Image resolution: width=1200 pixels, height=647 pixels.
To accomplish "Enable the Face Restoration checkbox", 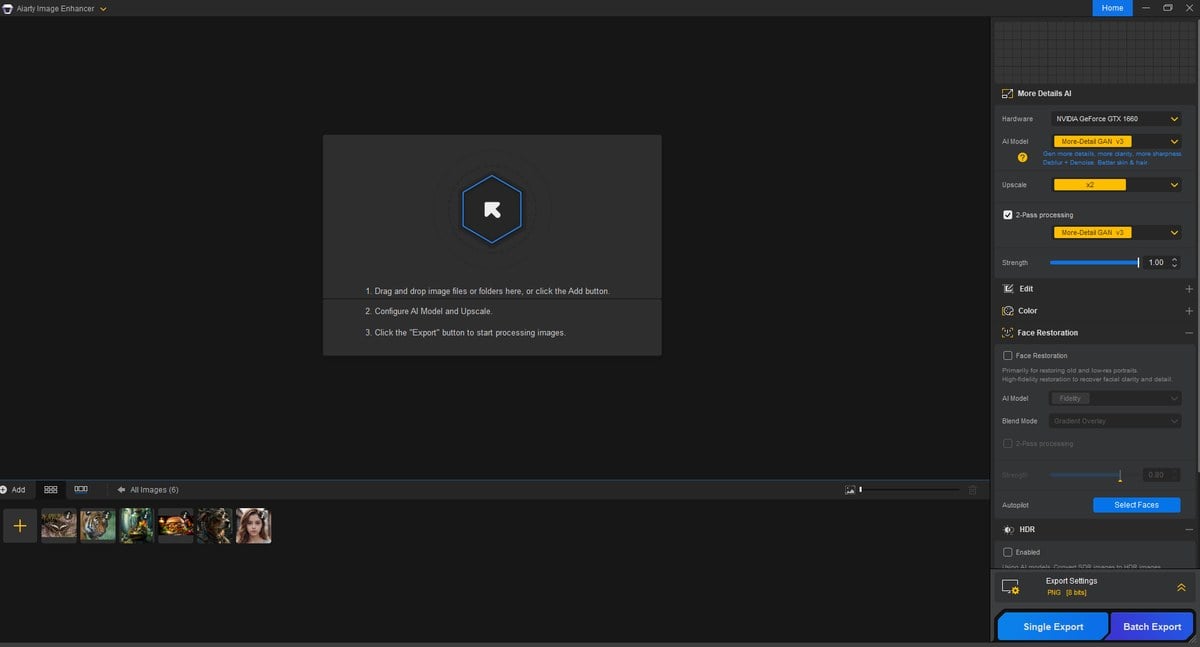I will point(1008,355).
